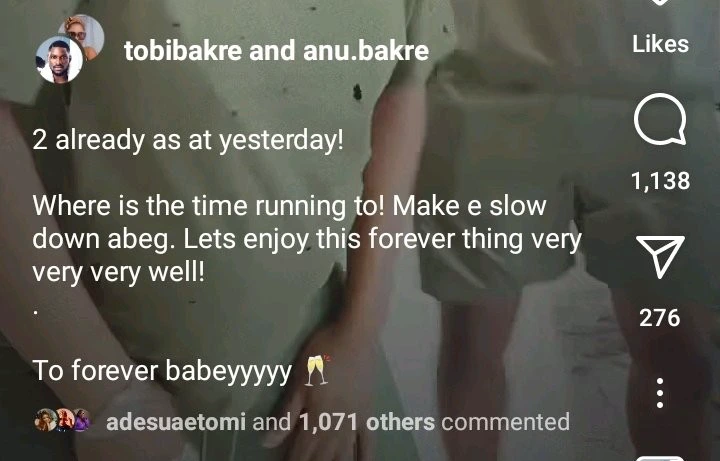The width and height of the screenshot is (720, 461).
Task: Open the tobibakre profile picture
Action: click(59, 60)
